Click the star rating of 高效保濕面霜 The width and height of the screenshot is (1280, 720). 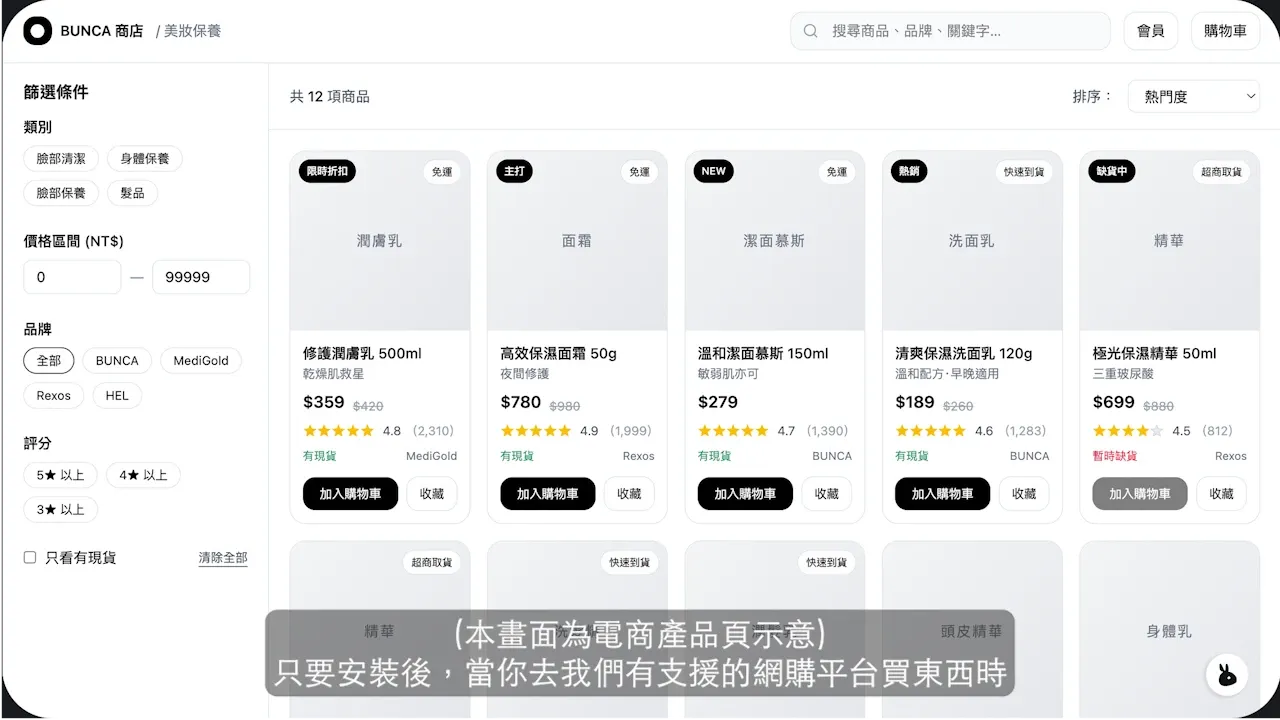click(535, 431)
